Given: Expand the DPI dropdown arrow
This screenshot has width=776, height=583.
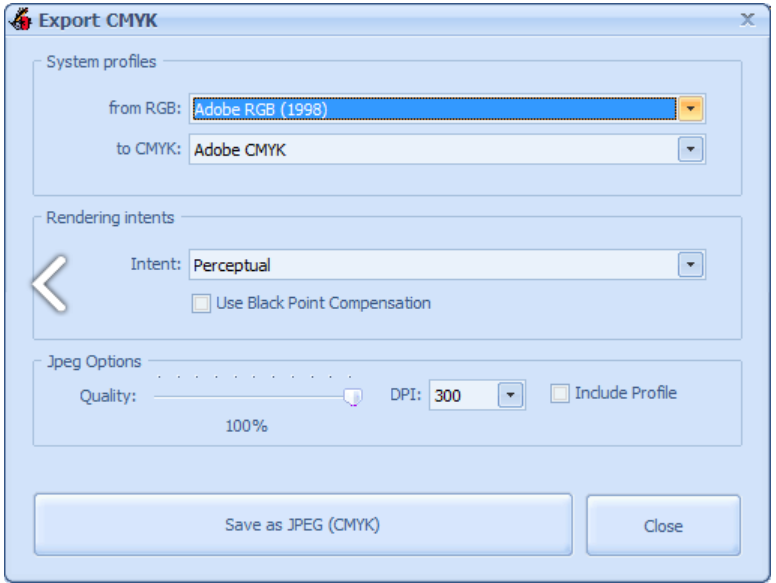Looking at the screenshot, I should tap(511, 395).
